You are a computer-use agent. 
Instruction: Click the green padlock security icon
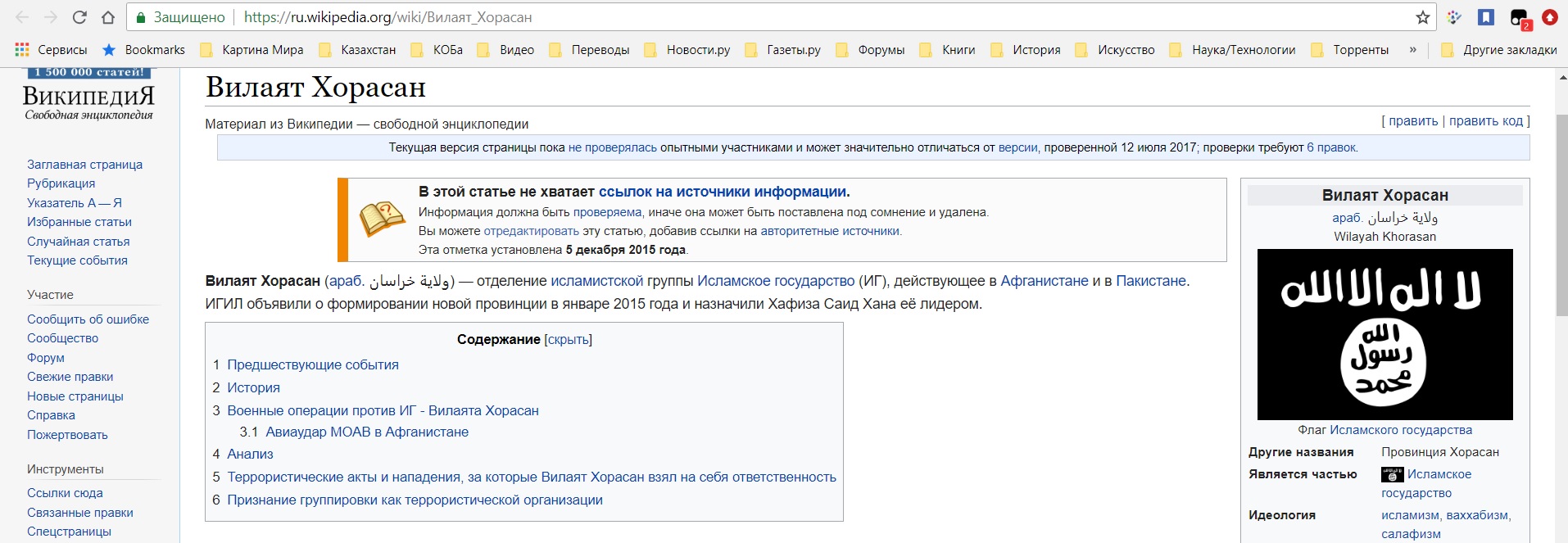coord(141,17)
